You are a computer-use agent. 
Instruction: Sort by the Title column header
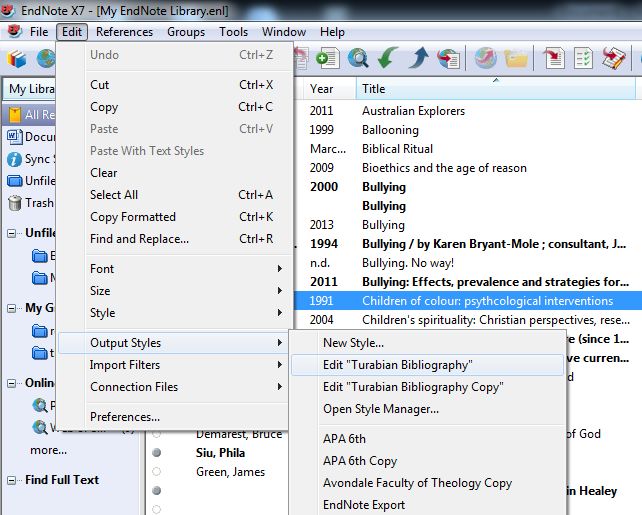tap(495, 89)
